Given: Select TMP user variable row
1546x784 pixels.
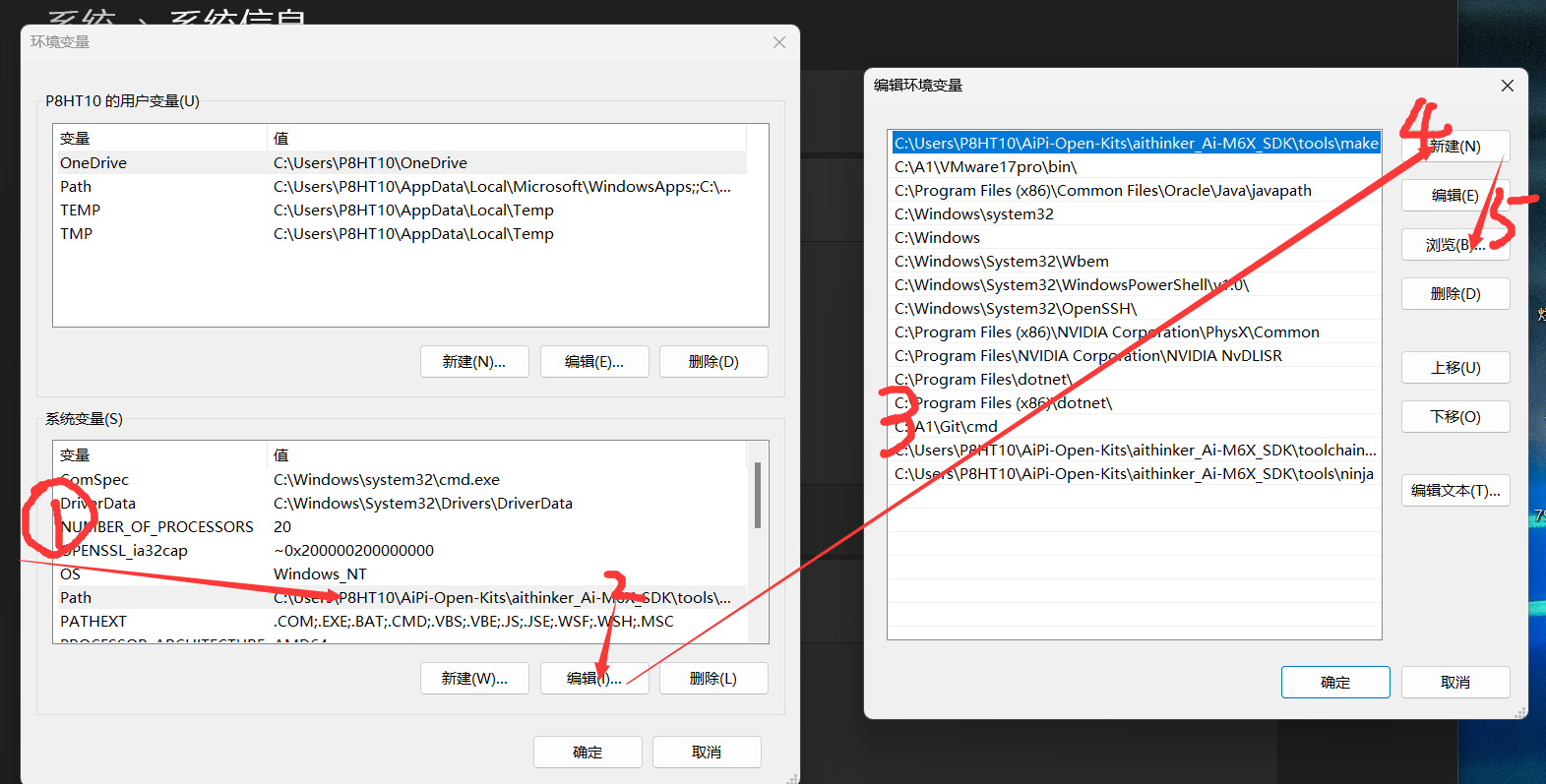Looking at the screenshot, I should [x=401, y=233].
